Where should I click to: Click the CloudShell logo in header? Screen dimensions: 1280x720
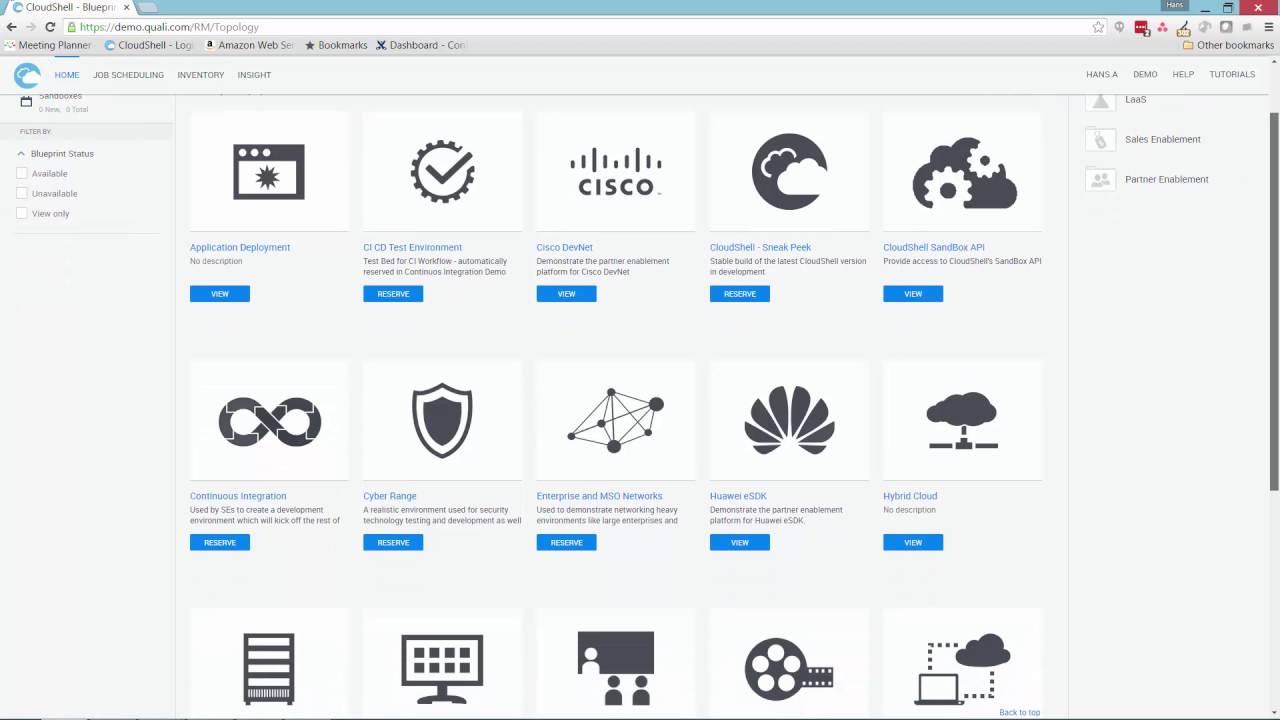coord(27,75)
